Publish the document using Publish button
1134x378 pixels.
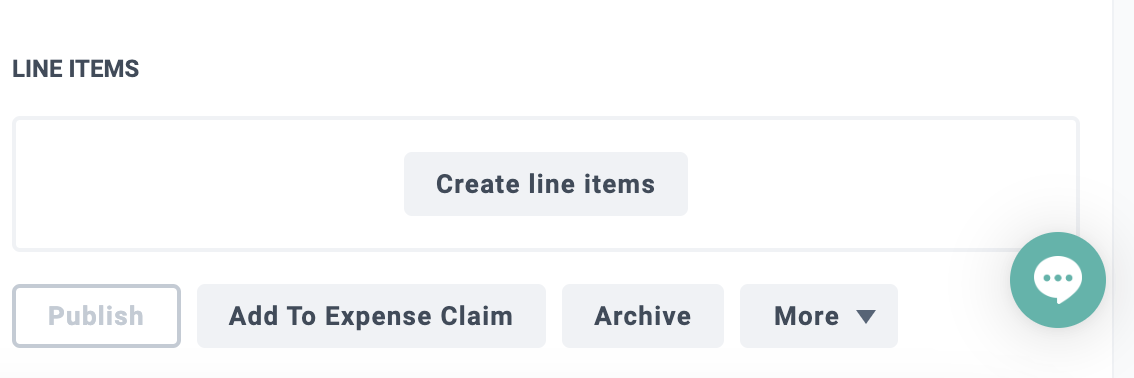pyautogui.click(x=96, y=316)
